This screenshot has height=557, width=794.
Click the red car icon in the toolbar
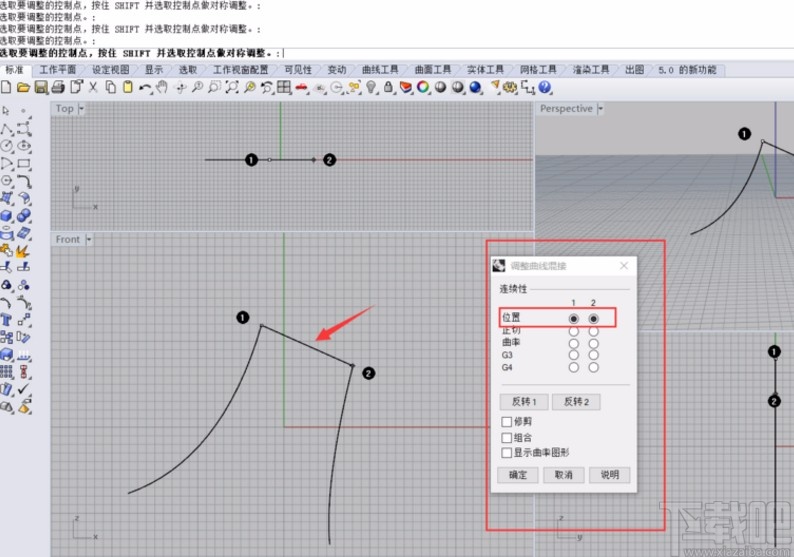coord(302,88)
